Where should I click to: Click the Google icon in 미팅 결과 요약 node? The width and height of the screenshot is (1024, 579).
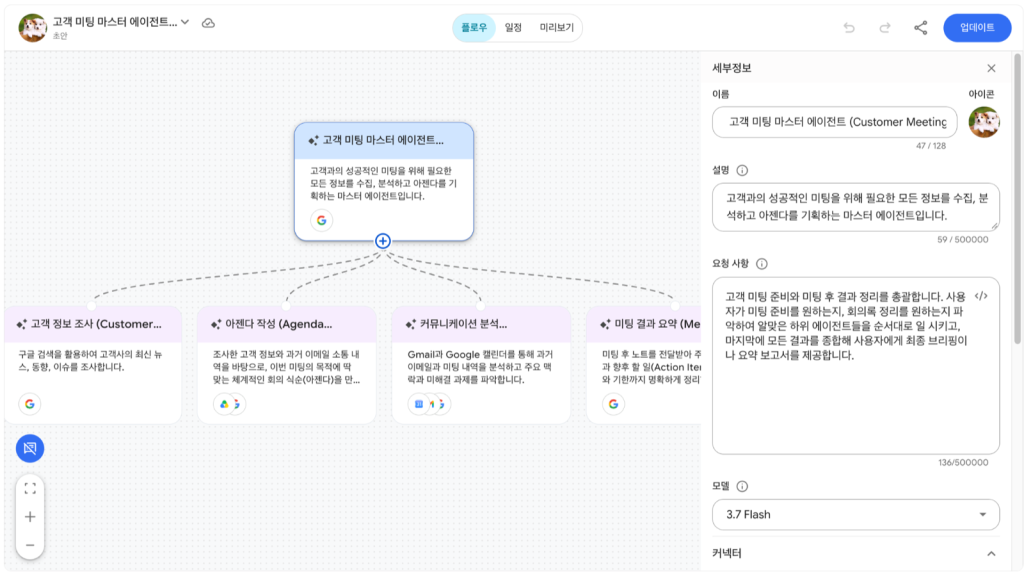coord(613,404)
